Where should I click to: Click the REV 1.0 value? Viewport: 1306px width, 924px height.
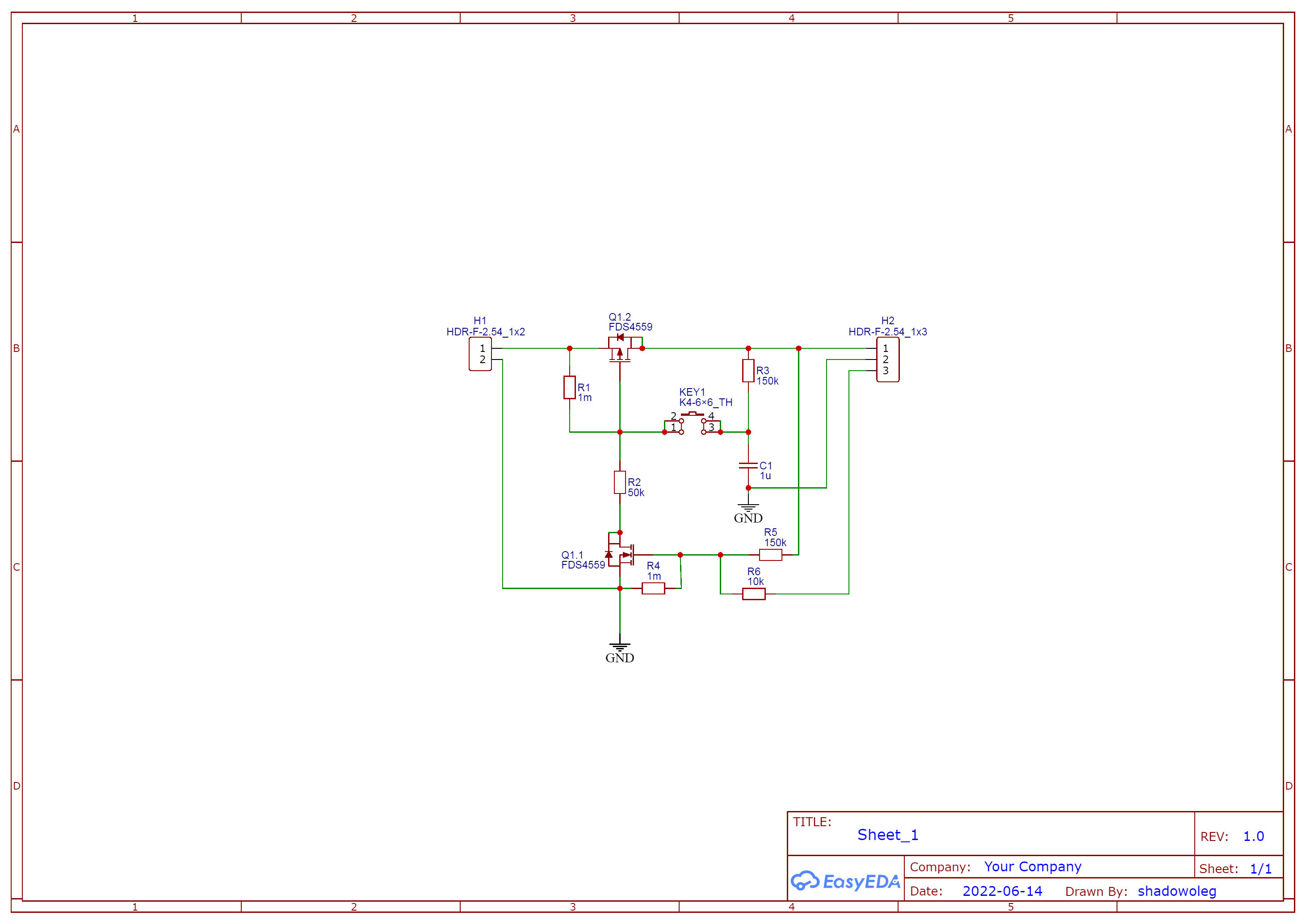(x=1253, y=836)
